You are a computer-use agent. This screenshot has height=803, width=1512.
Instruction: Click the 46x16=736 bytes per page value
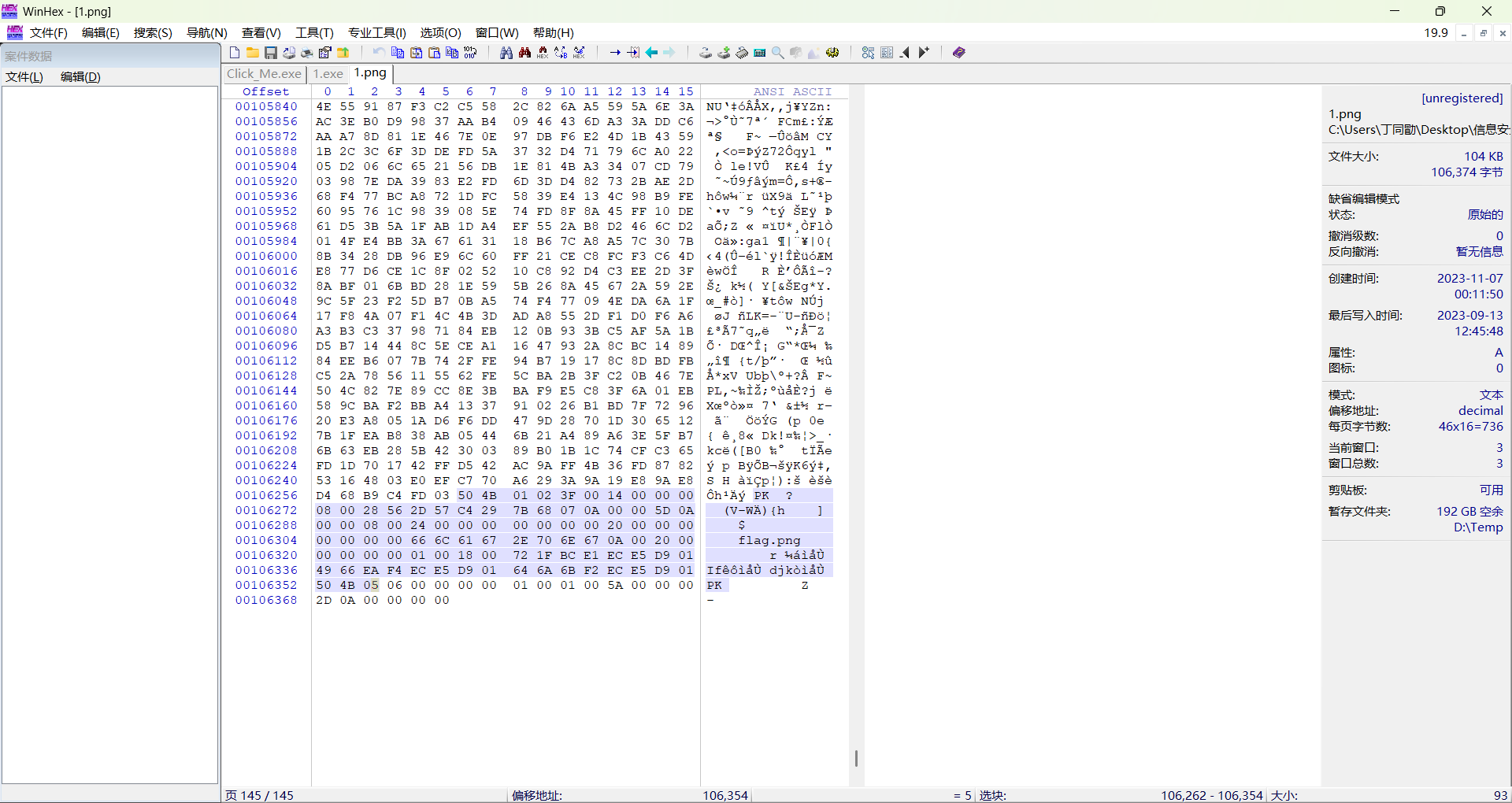[x=1470, y=427]
